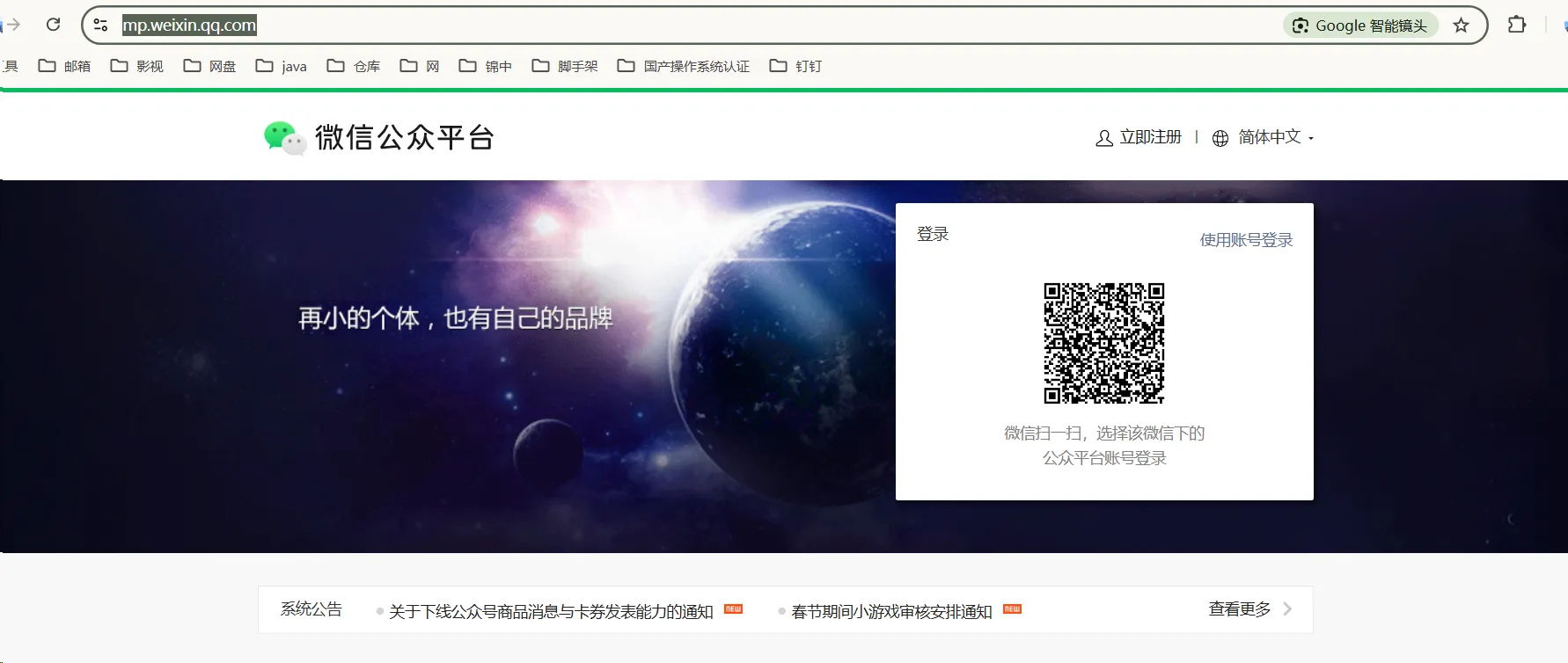Image resolution: width=1568 pixels, height=663 pixels.
Task: Click the WeChat green logo icon
Action: point(284,138)
